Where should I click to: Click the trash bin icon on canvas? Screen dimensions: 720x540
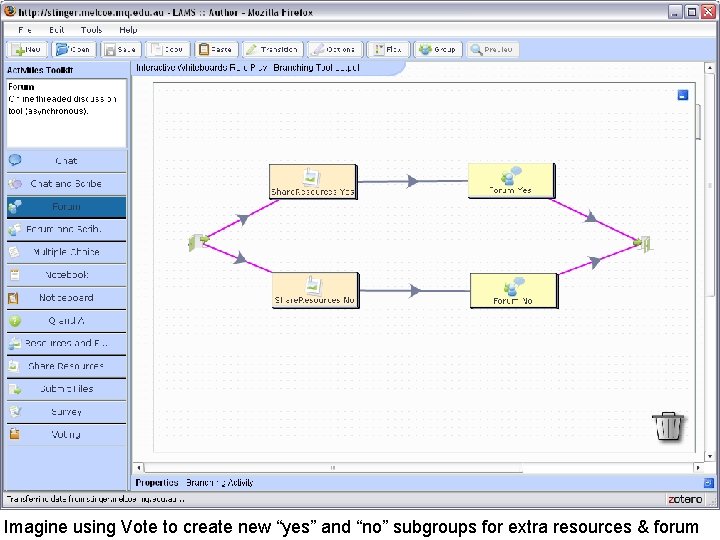[668, 426]
